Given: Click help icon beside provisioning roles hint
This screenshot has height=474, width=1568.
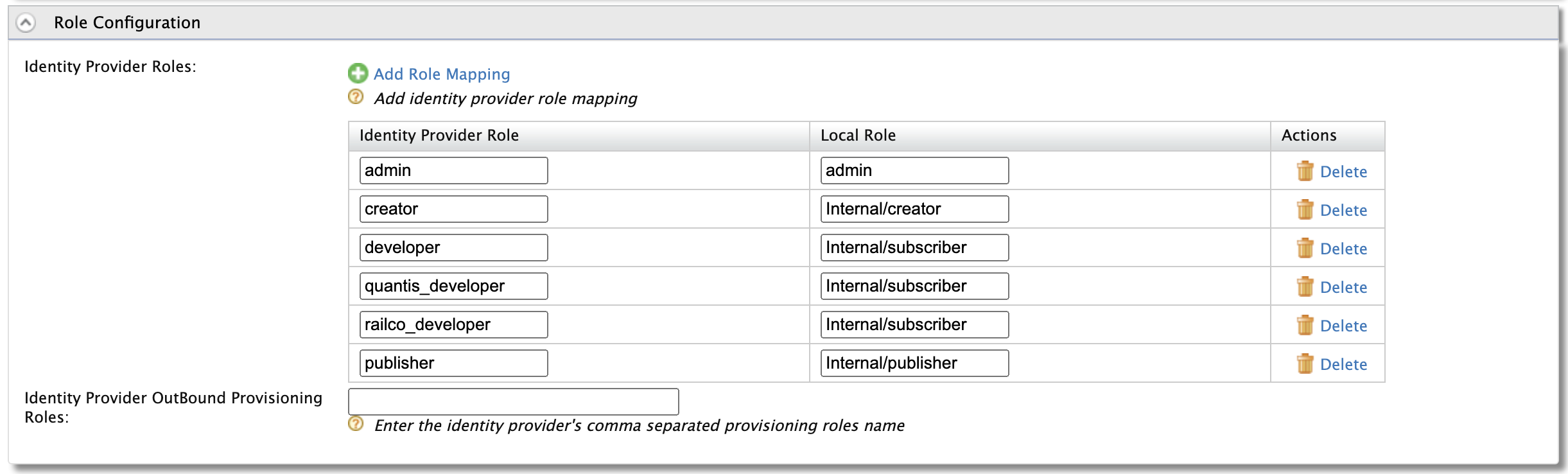Looking at the screenshot, I should (356, 424).
